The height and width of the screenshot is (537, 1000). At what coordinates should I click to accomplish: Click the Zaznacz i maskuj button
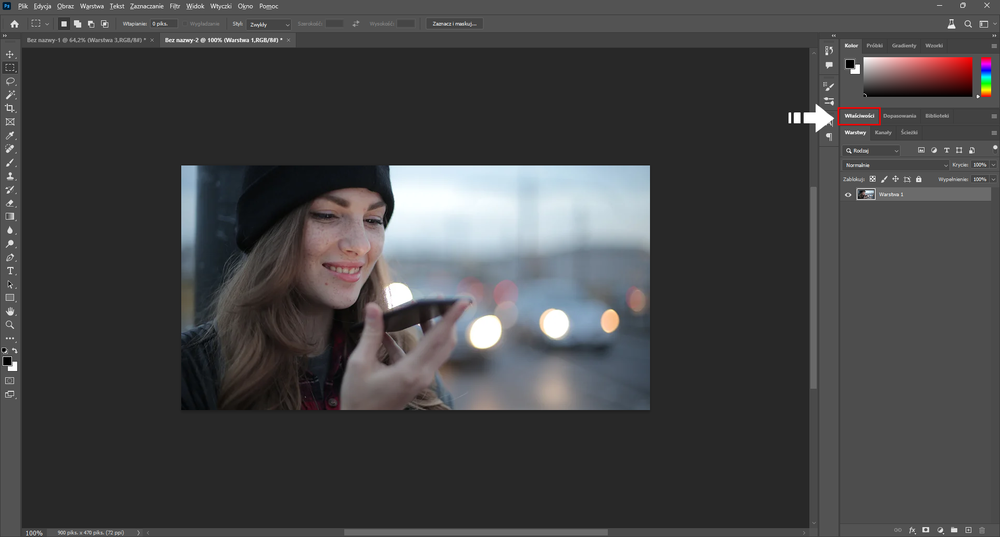[455, 24]
